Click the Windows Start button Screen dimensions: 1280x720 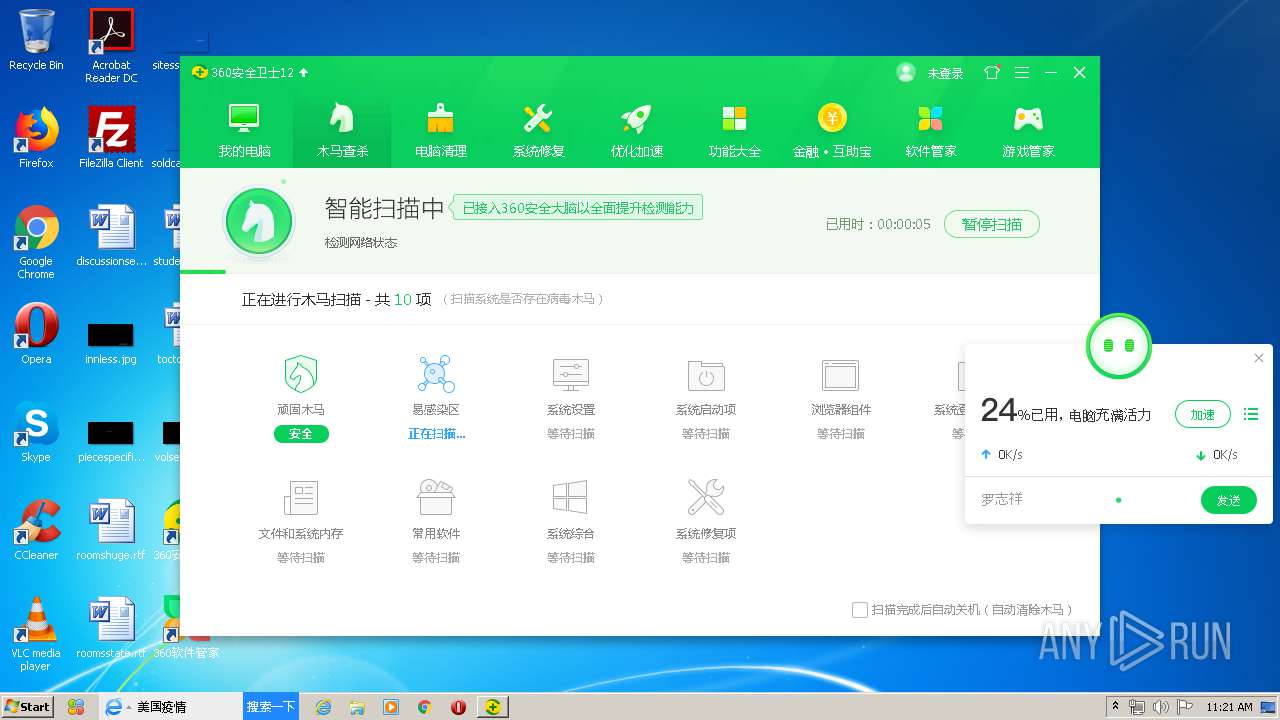pos(27,706)
